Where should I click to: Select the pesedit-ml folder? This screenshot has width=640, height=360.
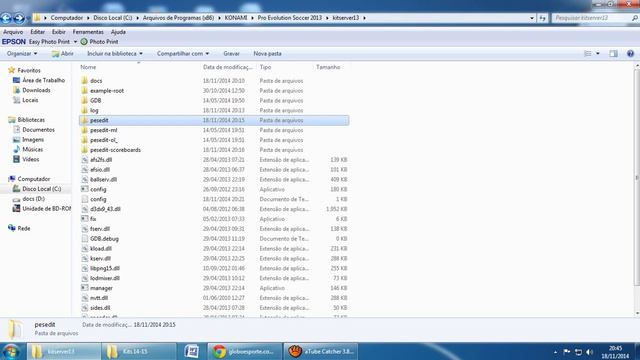pos(103,130)
